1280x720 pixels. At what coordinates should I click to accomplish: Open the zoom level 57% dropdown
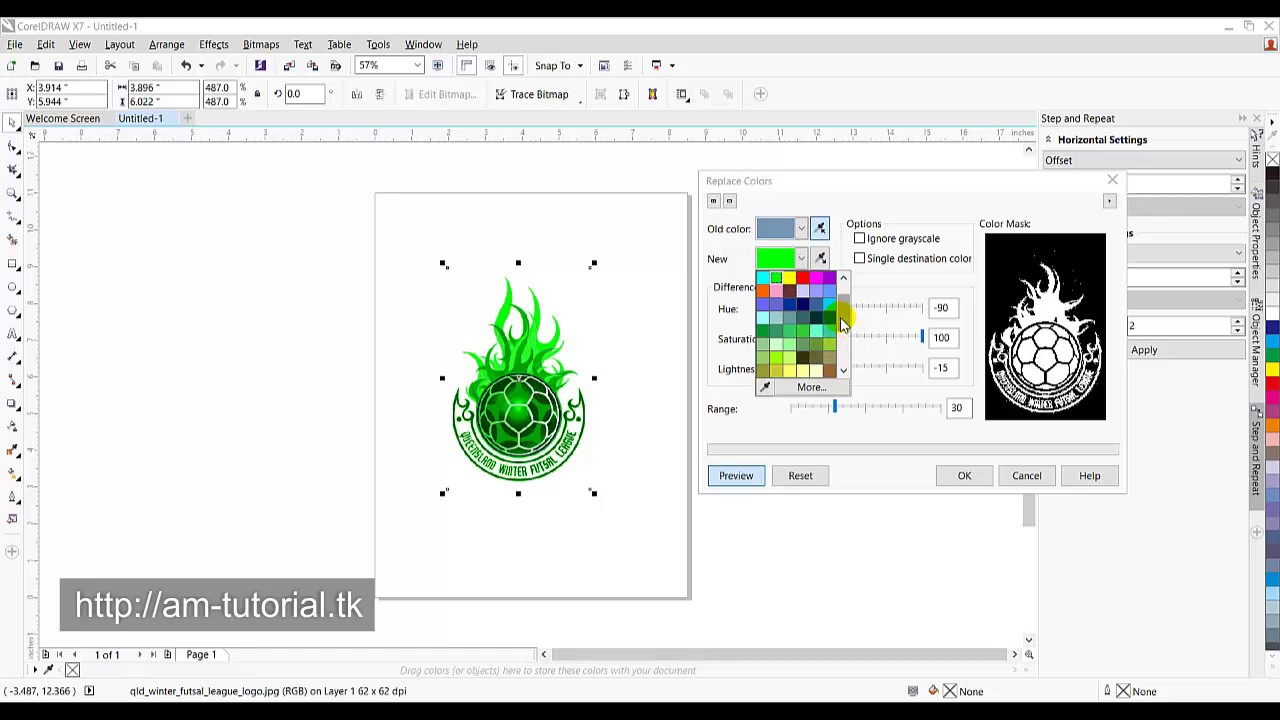click(x=417, y=66)
